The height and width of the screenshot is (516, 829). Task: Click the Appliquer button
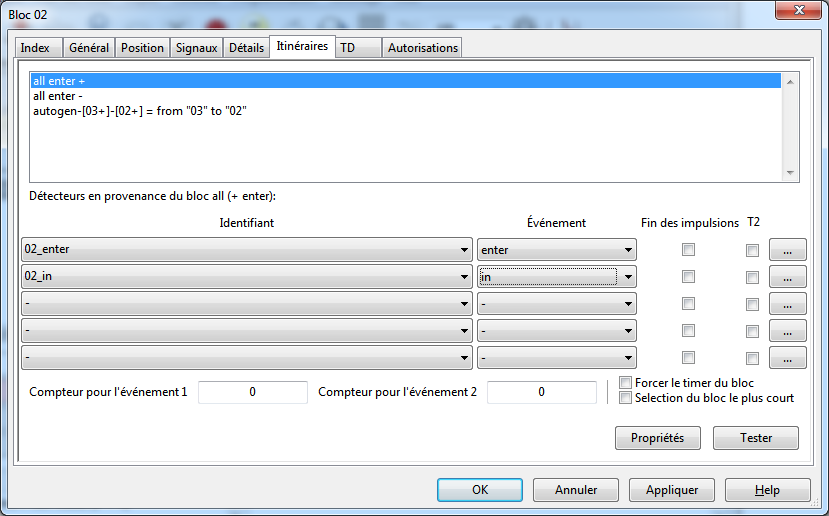(671, 490)
